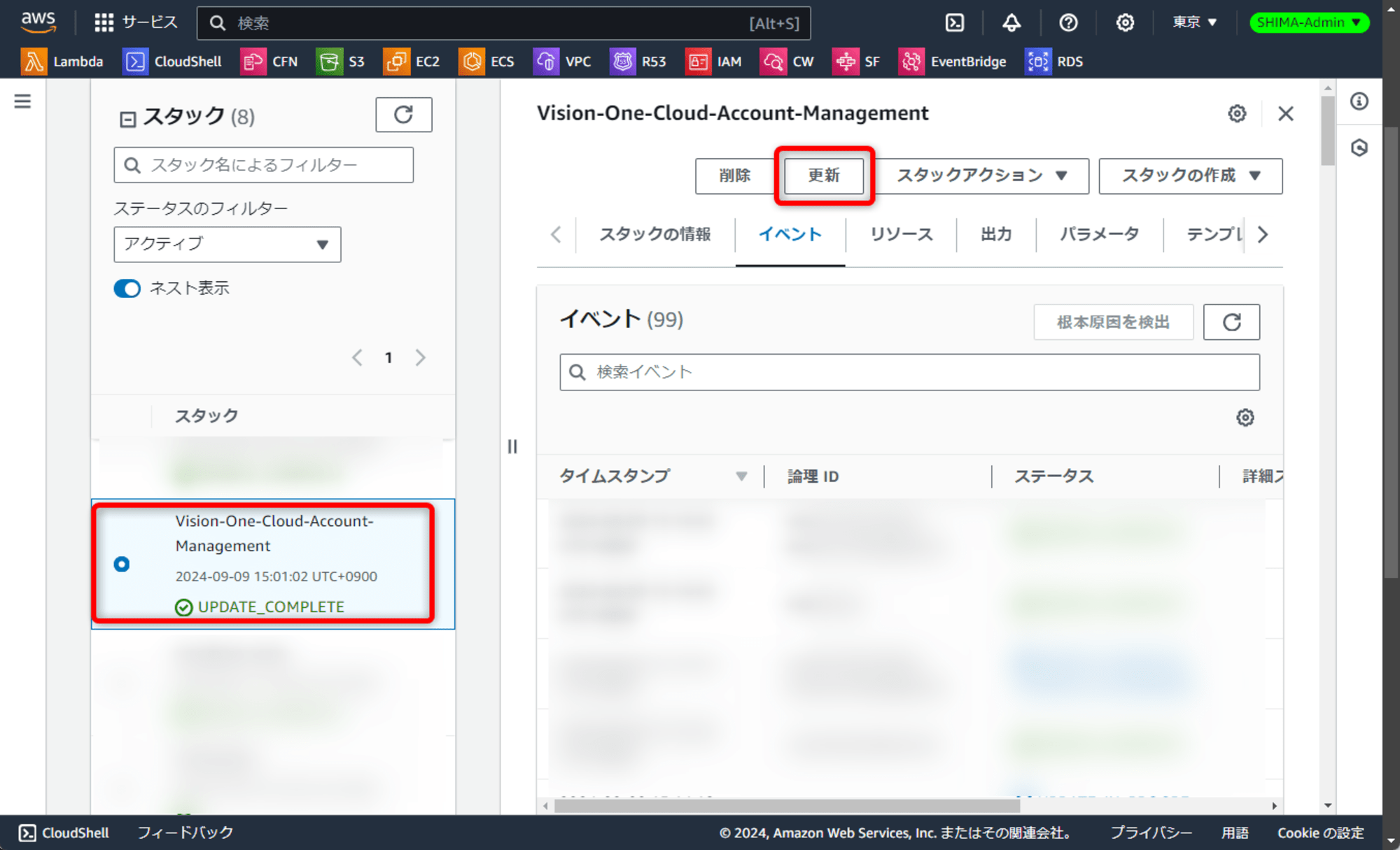This screenshot has width=1400, height=850.
Task: Open CloudShell from footer bar
Action: [x=64, y=833]
